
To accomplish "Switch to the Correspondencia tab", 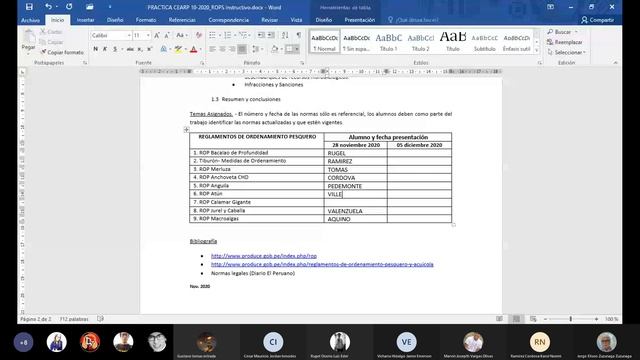I will 229,20.
